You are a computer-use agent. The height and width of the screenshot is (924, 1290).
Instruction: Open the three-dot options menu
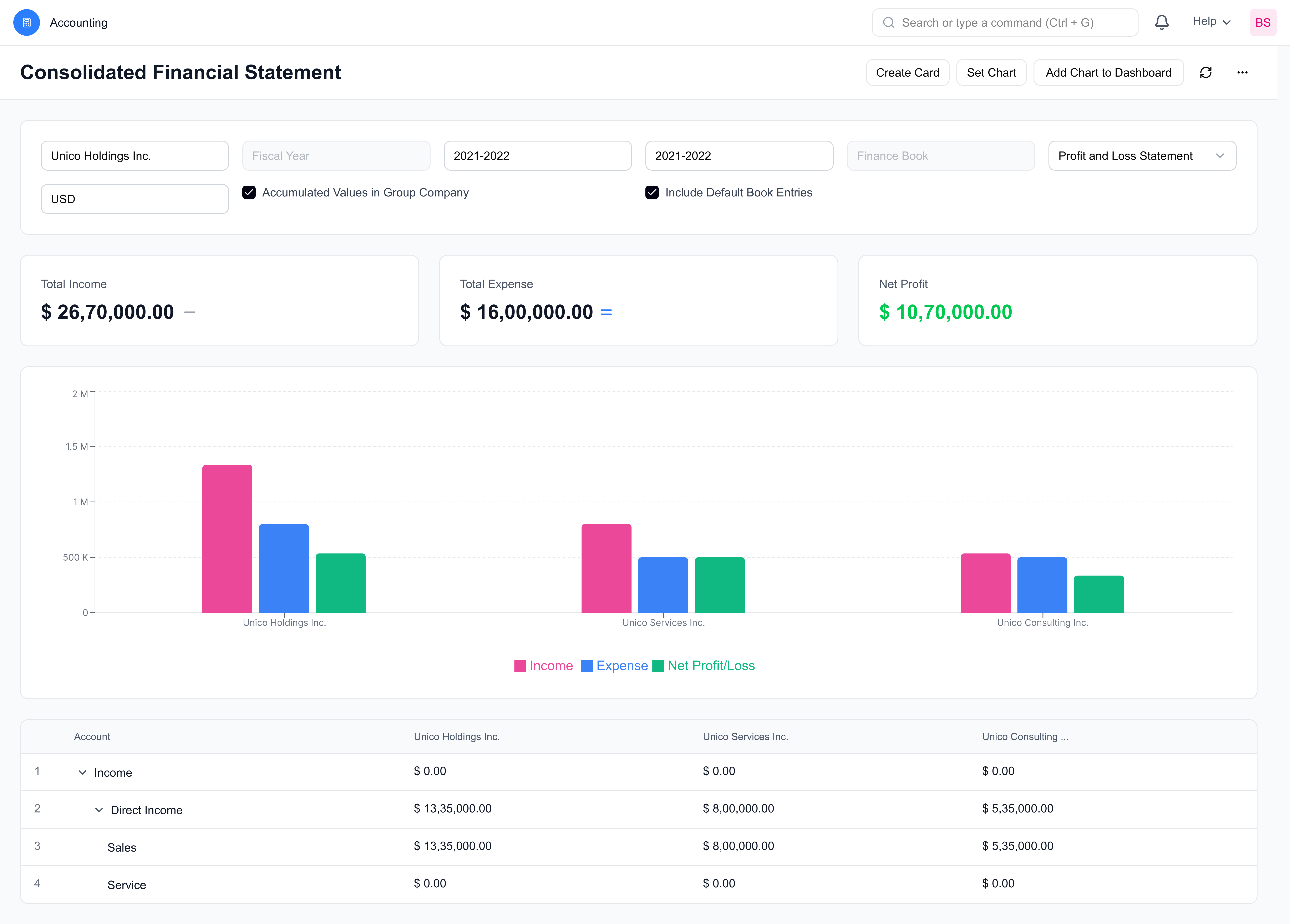[1243, 72]
